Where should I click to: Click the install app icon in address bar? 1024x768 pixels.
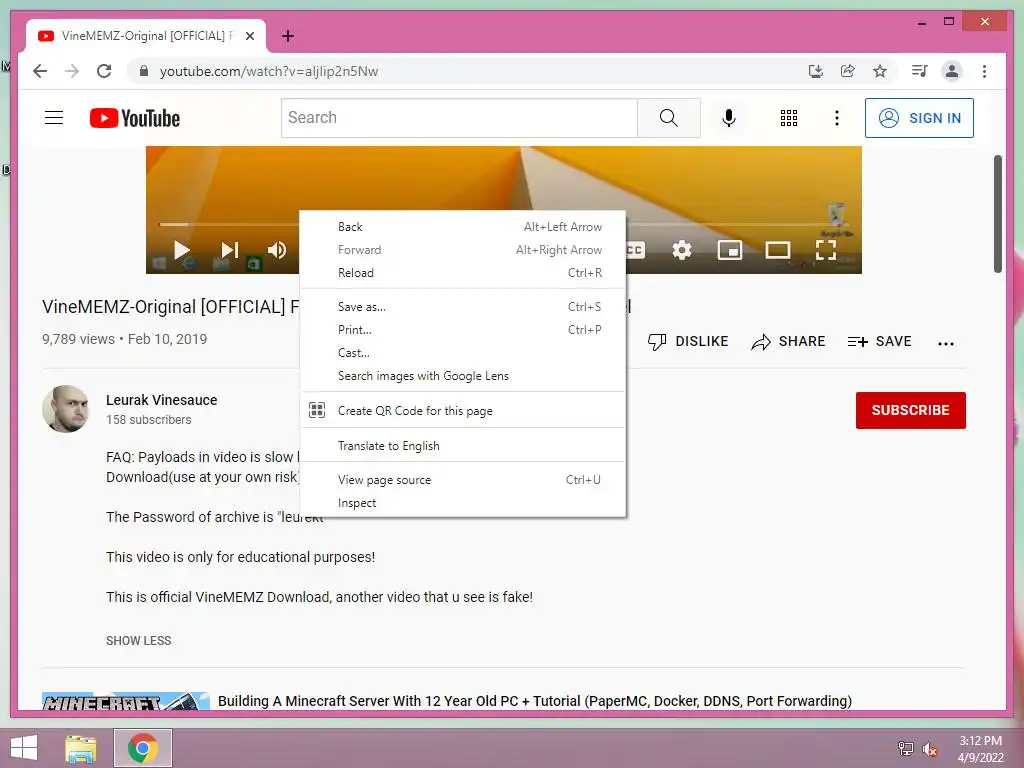tap(816, 71)
